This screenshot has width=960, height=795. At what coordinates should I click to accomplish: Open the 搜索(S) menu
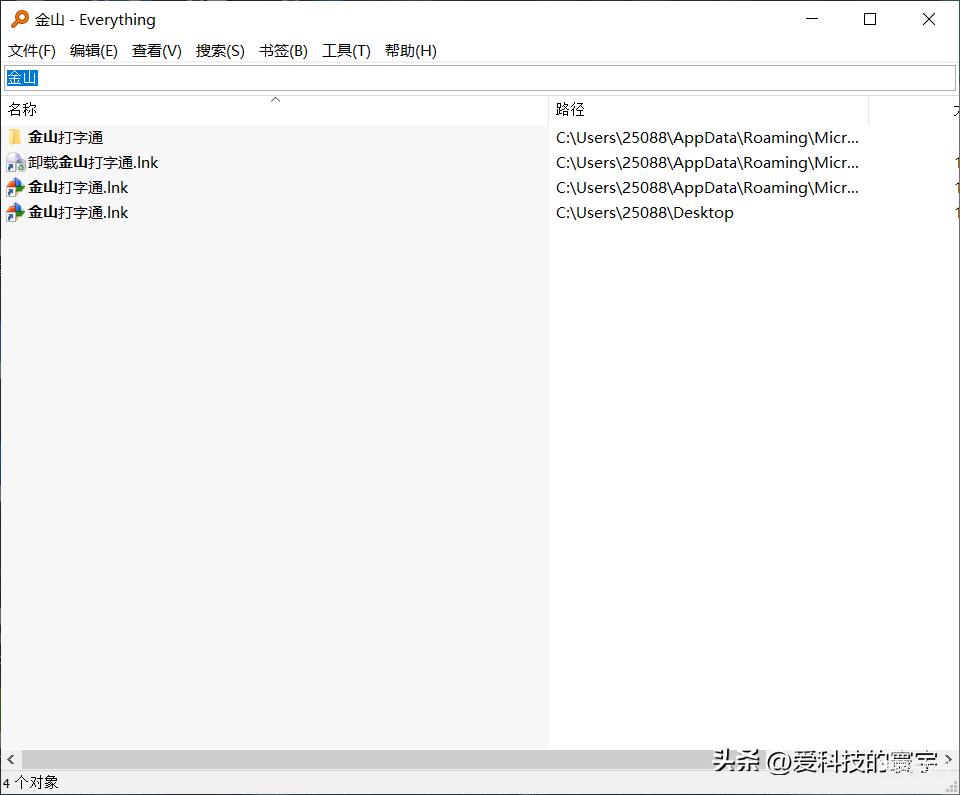(220, 51)
